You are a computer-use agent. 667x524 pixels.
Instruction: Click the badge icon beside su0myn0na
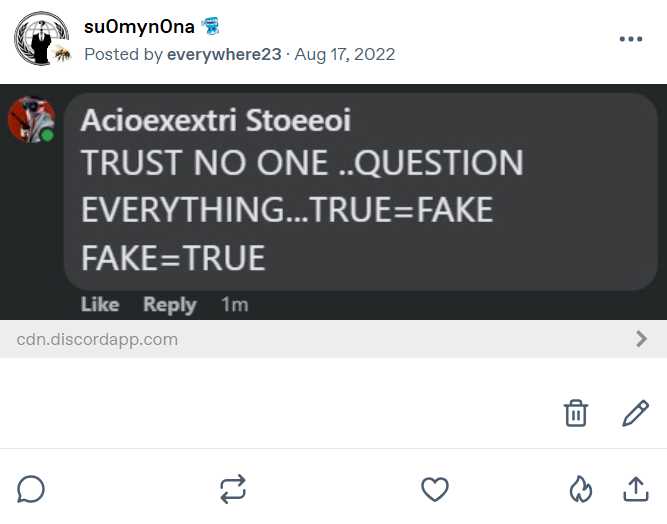click(x=210, y=26)
